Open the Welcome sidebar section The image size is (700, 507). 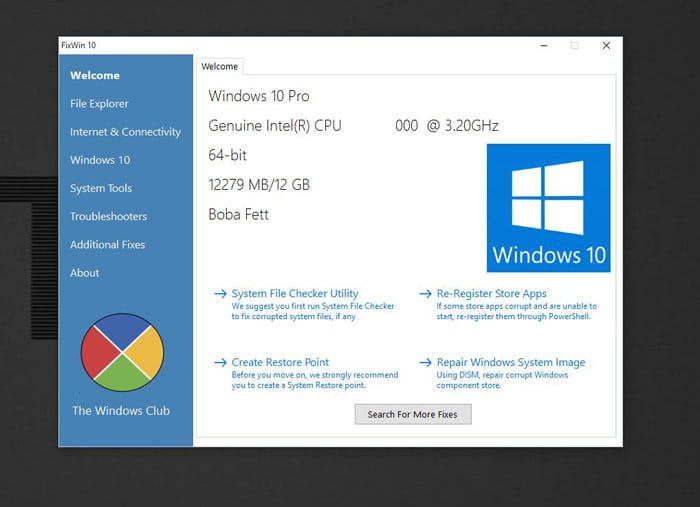(95, 75)
